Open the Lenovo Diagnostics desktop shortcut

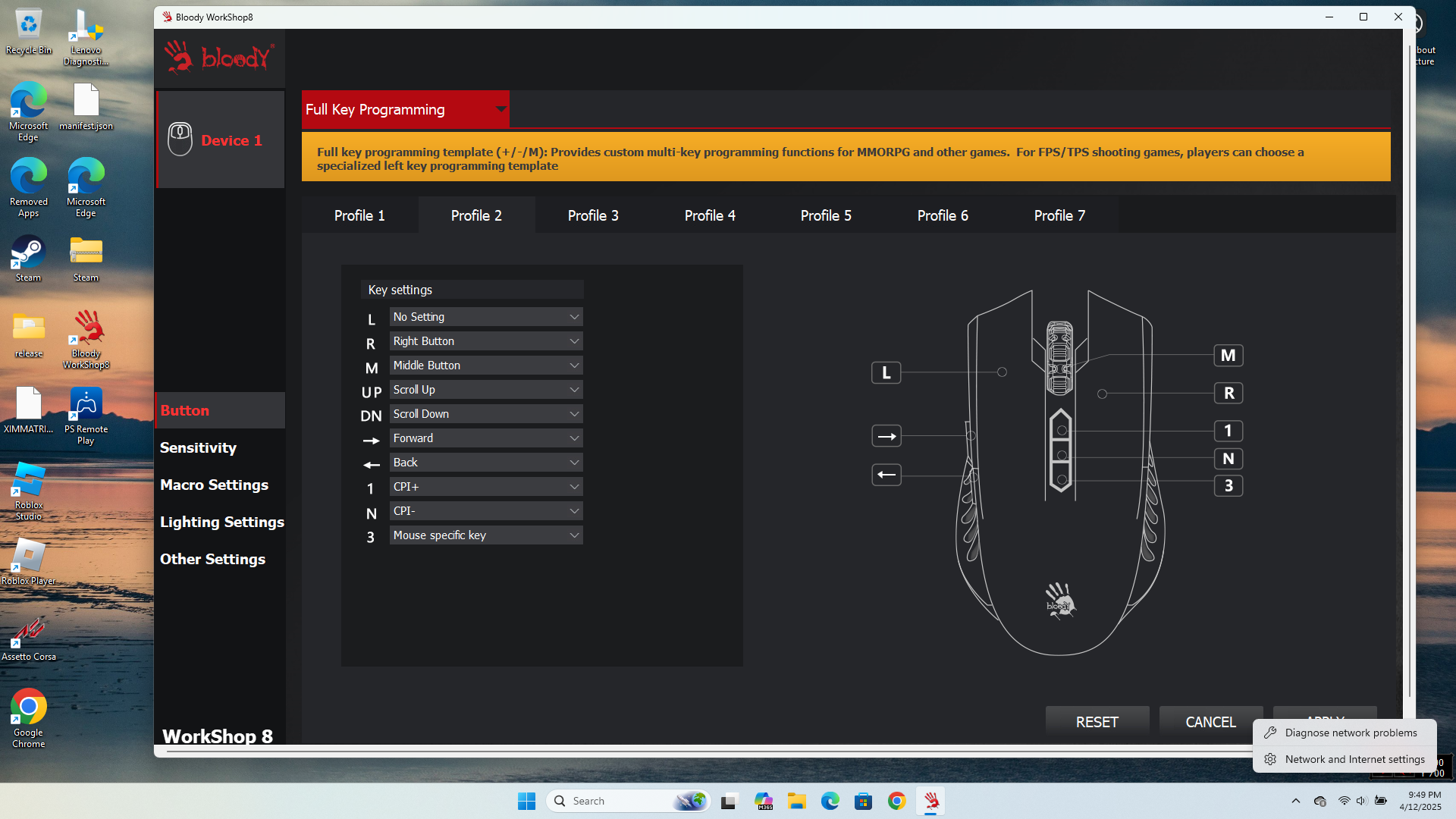86,37
